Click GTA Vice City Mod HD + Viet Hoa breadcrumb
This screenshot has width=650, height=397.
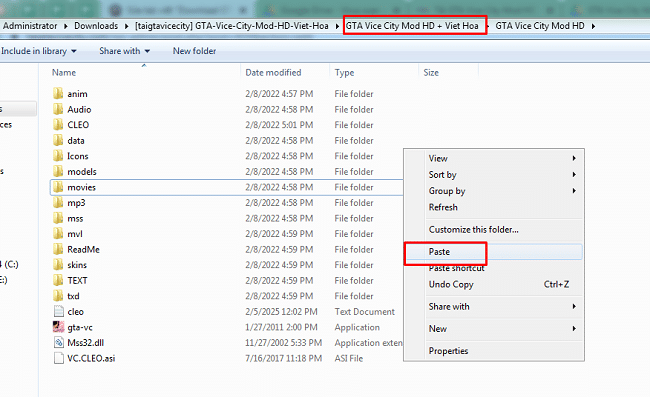(412, 26)
